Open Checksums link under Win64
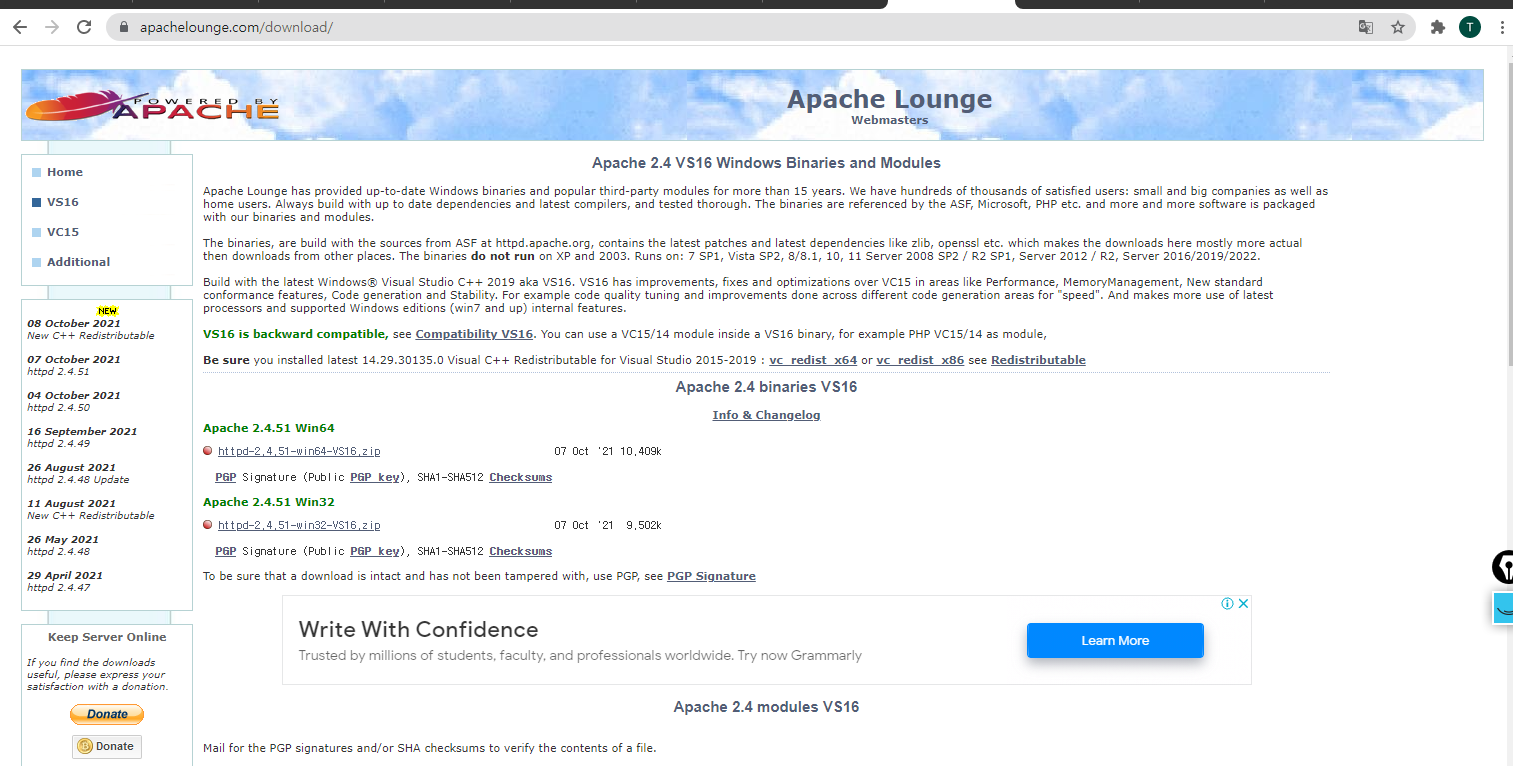This screenshot has height=766, width=1513. 520,477
